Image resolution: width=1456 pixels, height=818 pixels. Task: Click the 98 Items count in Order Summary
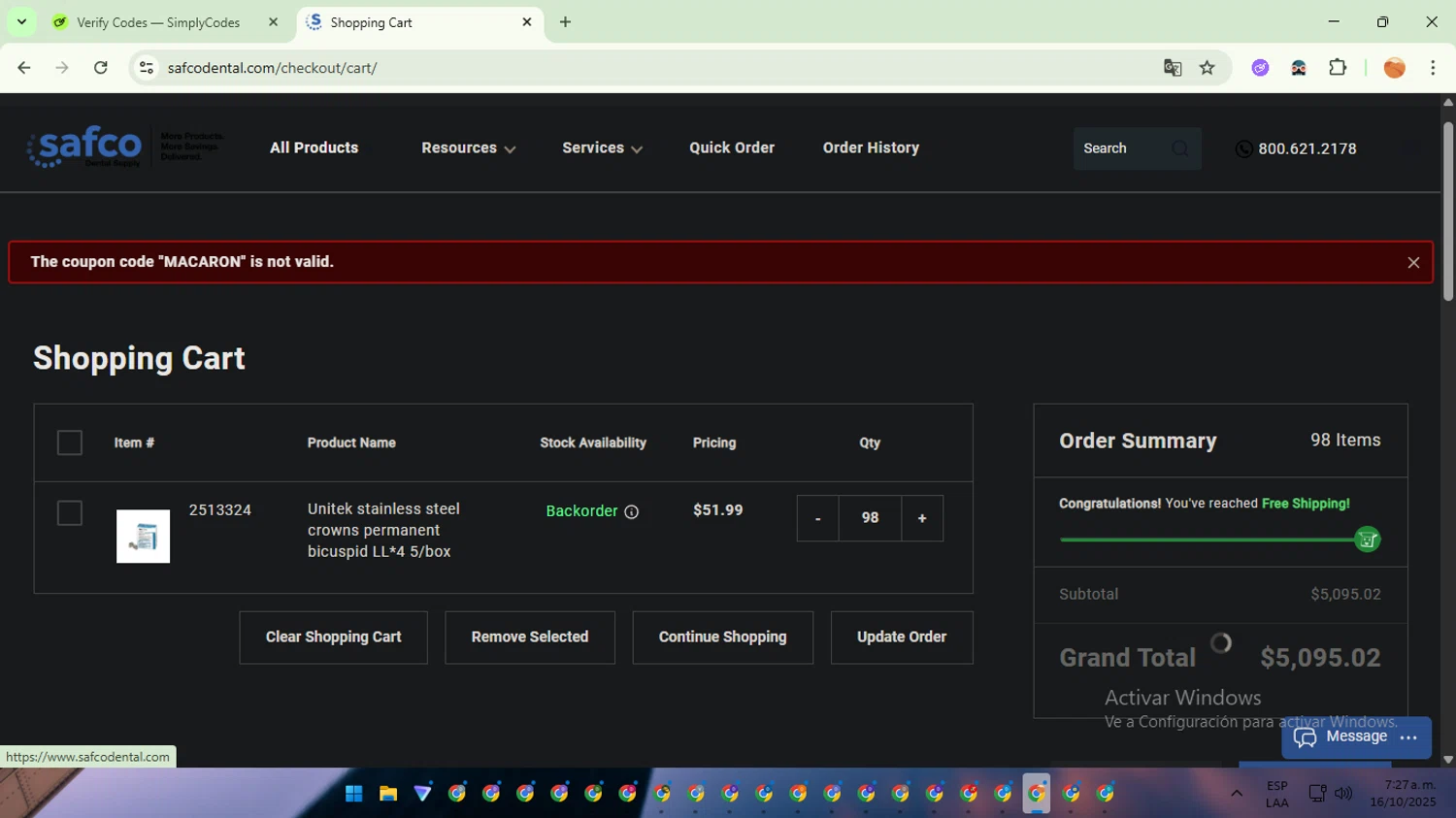[1345, 441]
